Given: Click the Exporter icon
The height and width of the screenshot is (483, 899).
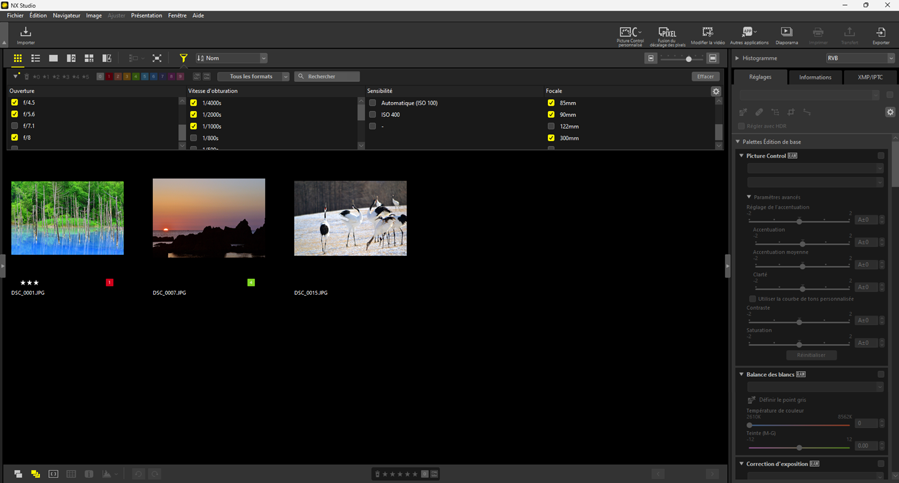Looking at the screenshot, I should [x=880, y=35].
